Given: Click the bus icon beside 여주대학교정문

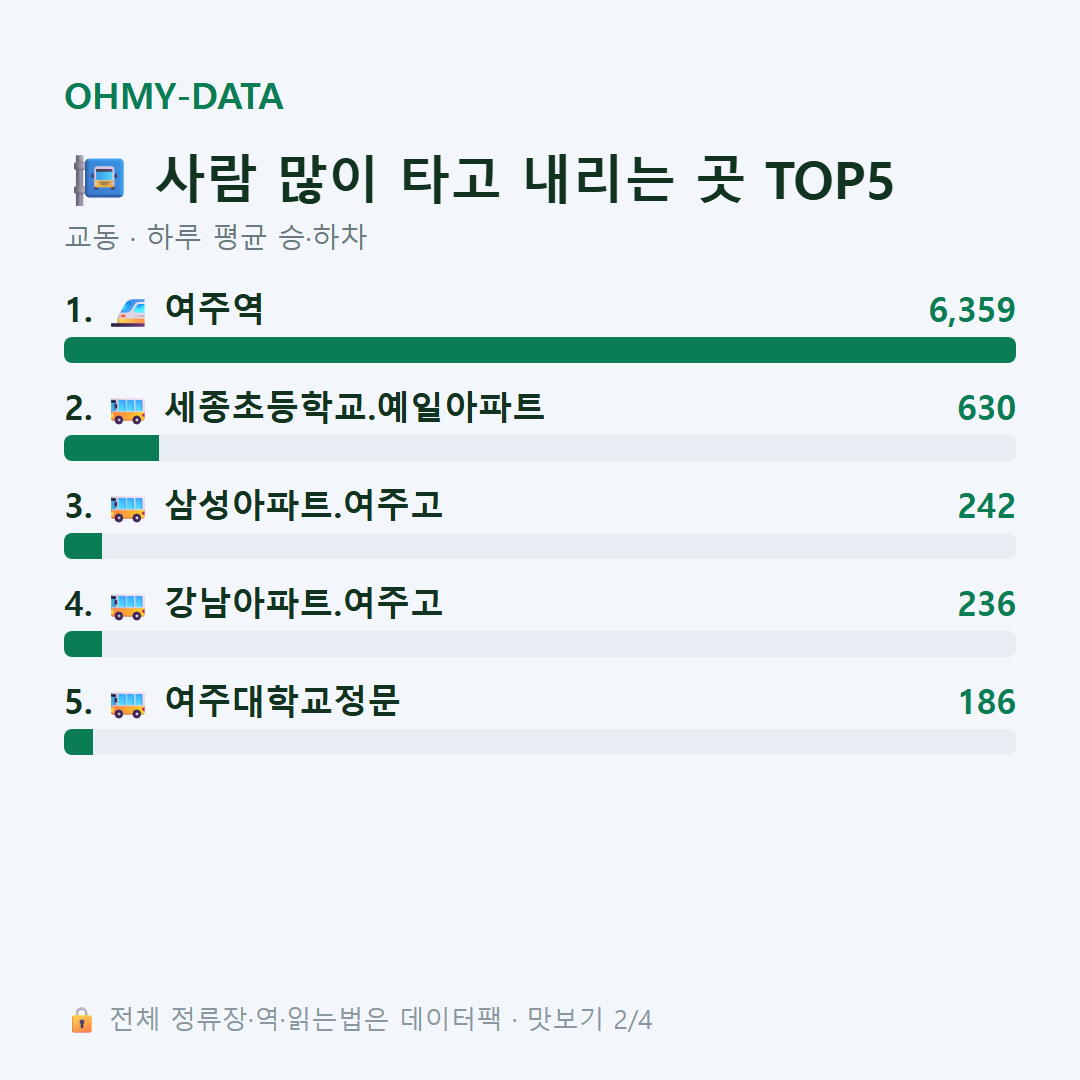Looking at the screenshot, I should 128,704.
